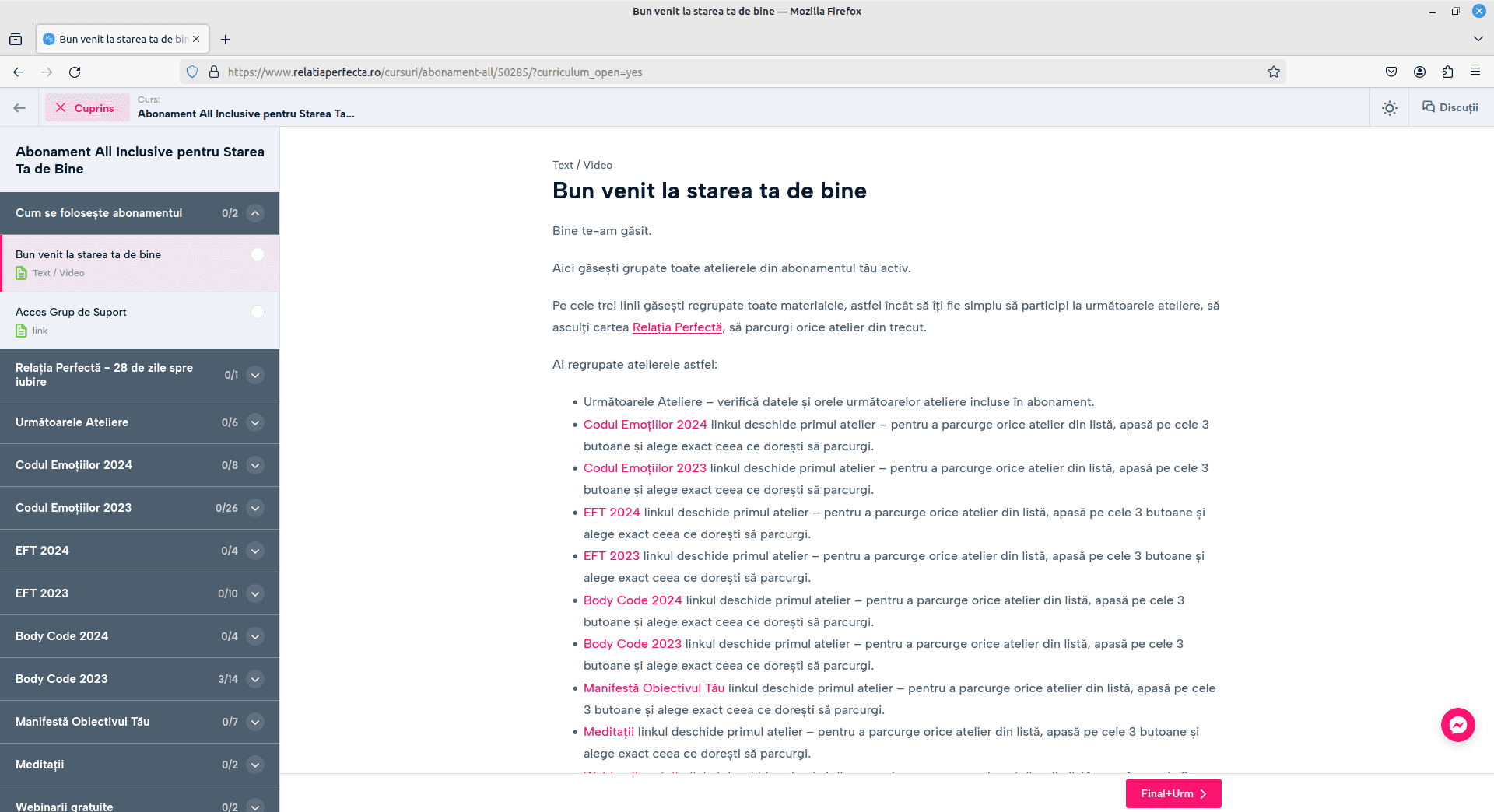Click the Abonament All Inclusive course title header
The image size is (1494, 812).
(x=140, y=160)
